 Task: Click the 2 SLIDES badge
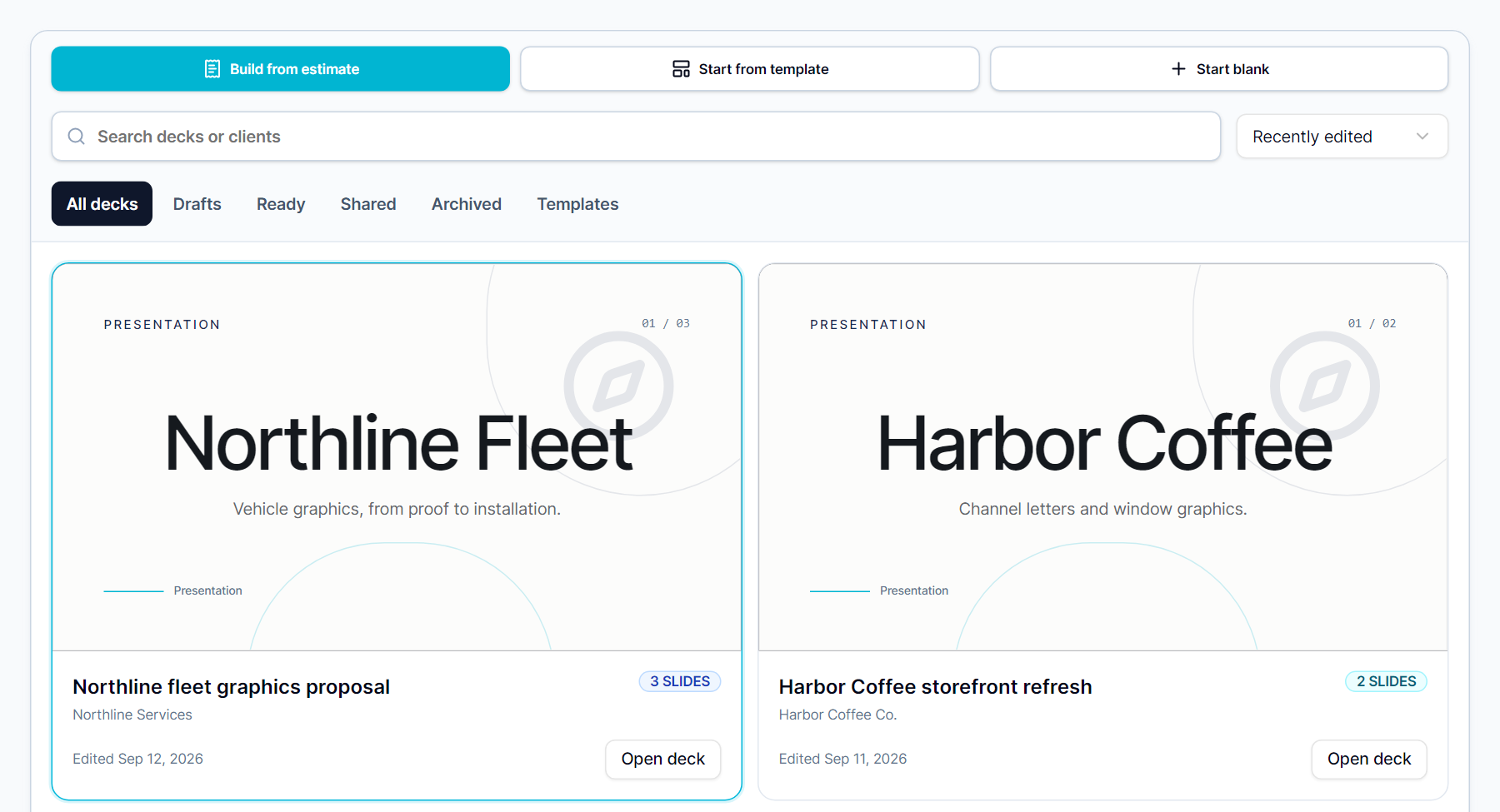click(1387, 681)
